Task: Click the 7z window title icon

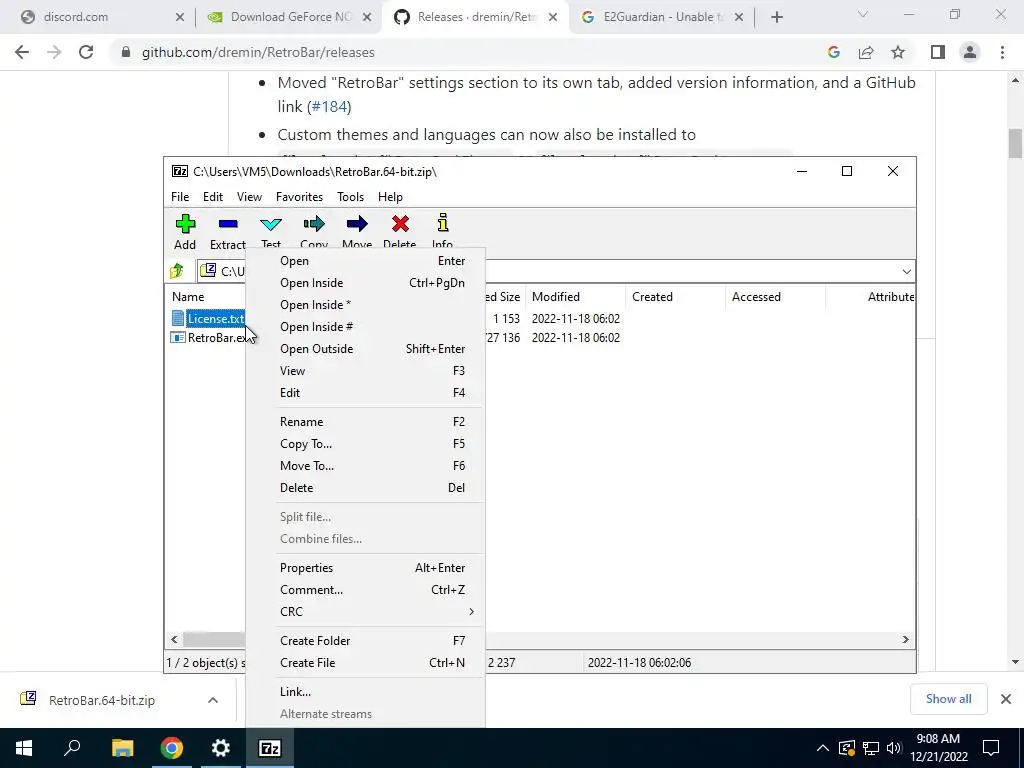Action: [180, 171]
